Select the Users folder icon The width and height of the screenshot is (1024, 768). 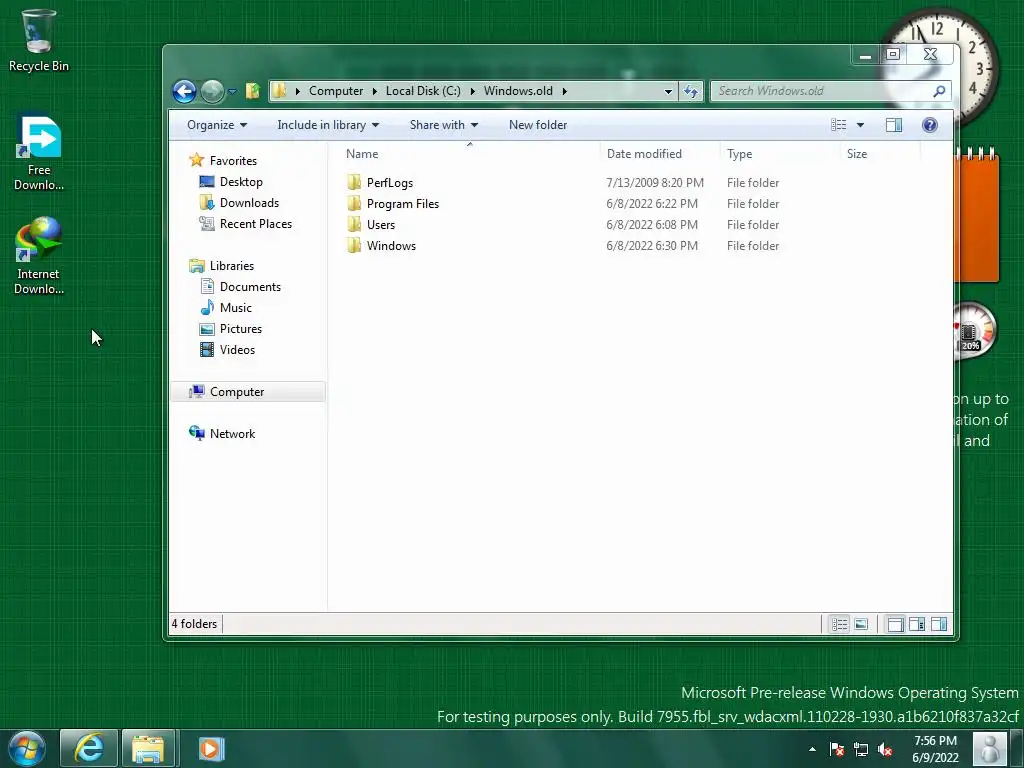pyautogui.click(x=354, y=224)
